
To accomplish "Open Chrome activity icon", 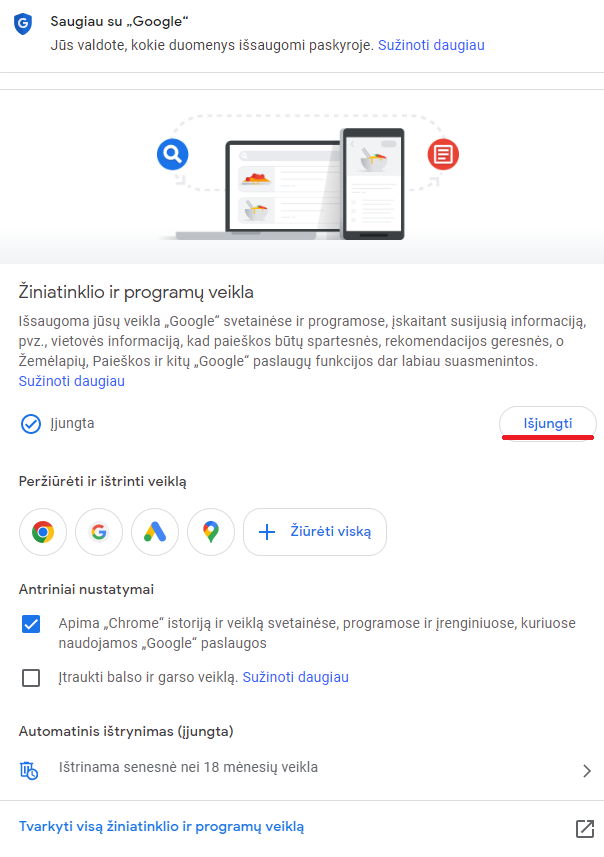I will 43,532.
